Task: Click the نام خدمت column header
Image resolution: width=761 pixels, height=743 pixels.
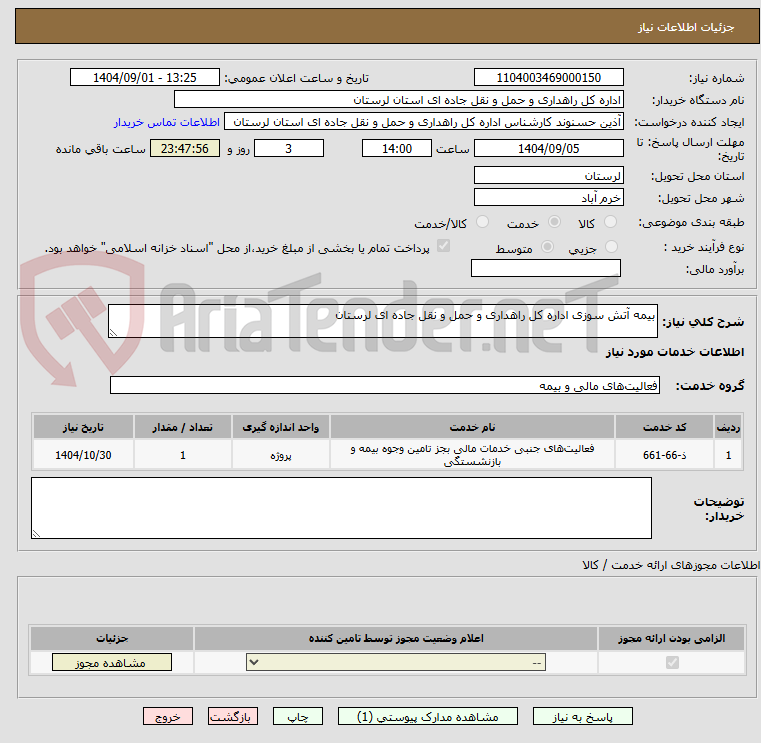Action: coord(472,427)
